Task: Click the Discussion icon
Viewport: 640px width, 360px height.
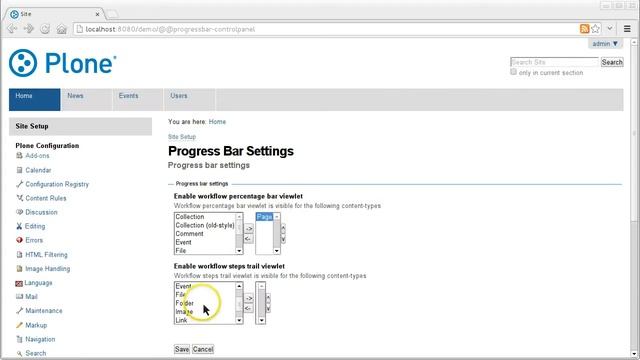Action: point(19,212)
